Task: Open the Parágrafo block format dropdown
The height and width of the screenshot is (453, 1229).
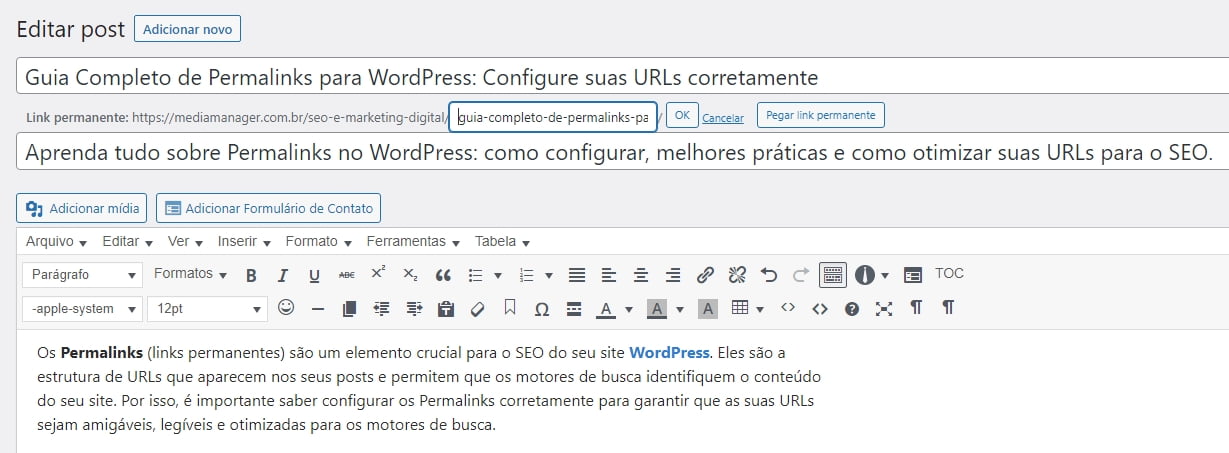Action: [83, 275]
